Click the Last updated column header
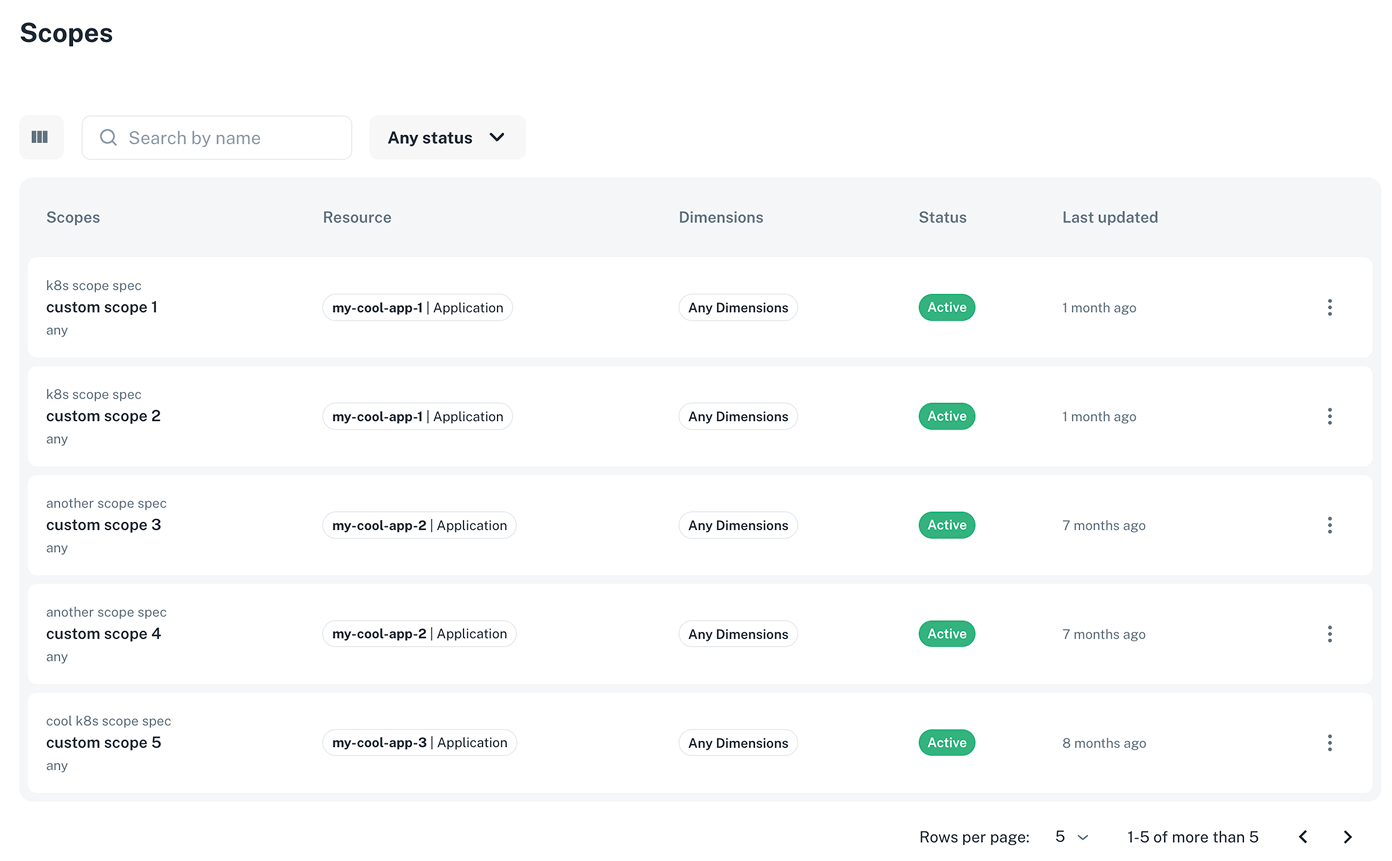Viewport: 1392px width, 861px height. pyautogui.click(x=1110, y=217)
